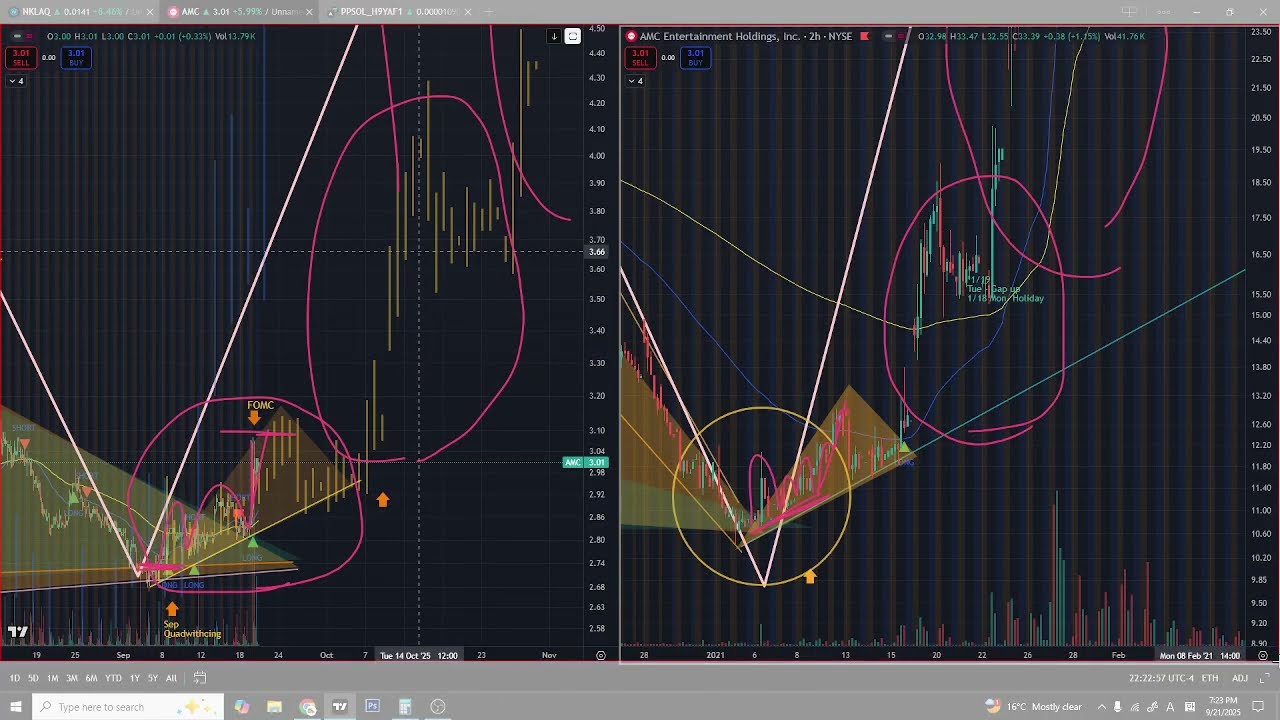Image resolution: width=1280 pixels, height=720 pixels.
Task: Open right chart time axis settings icon
Action: tap(1263, 655)
